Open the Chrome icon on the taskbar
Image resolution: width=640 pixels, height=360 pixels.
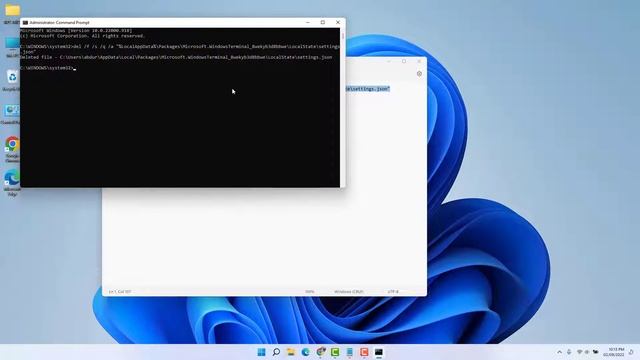click(x=320, y=352)
